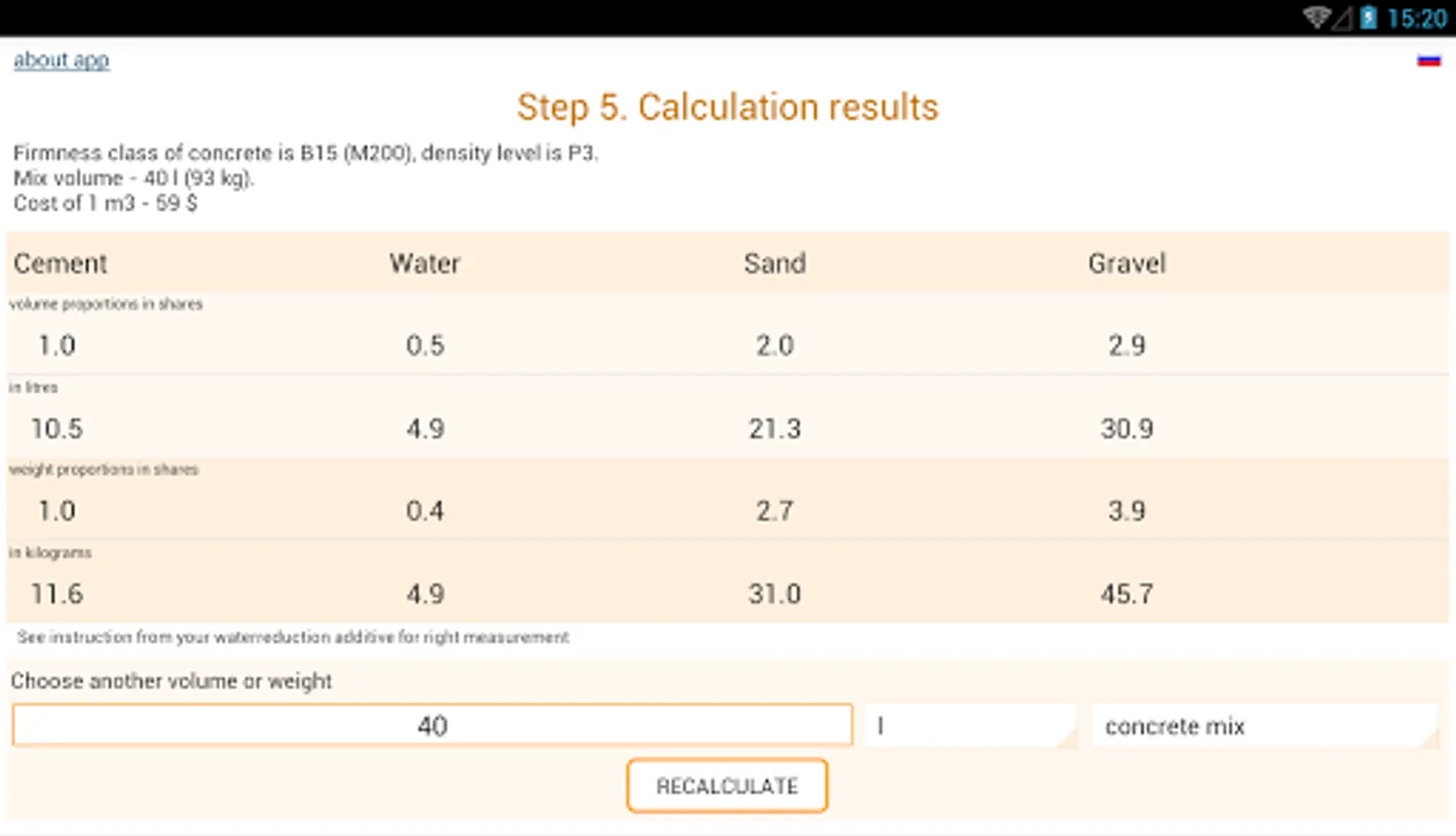
Task: Tap the Gravel column header
Action: click(1126, 263)
